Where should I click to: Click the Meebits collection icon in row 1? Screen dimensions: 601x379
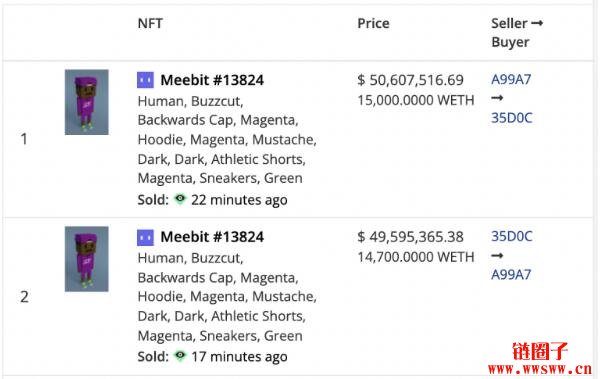point(145,80)
